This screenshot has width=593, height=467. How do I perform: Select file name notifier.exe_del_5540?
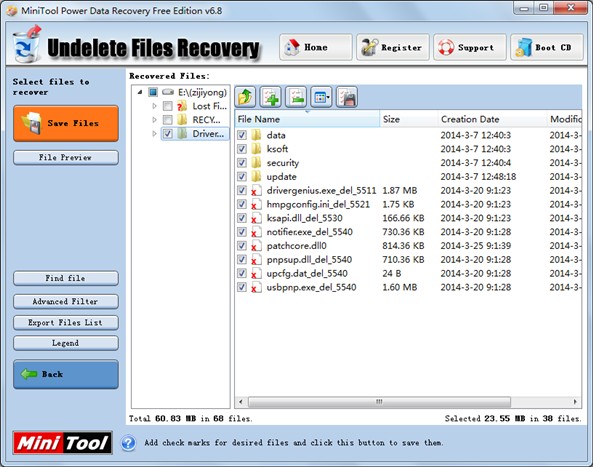(309, 232)
